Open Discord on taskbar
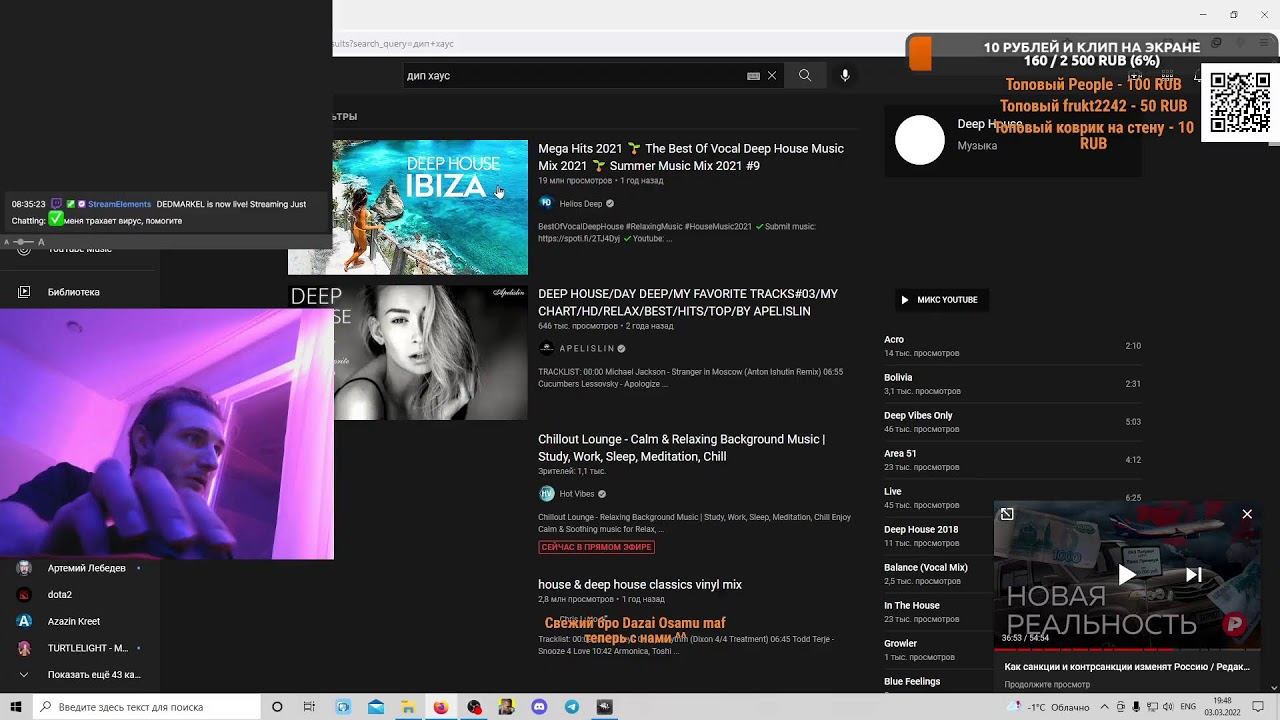This screenshot has width=1280, height=720. pyautogui.click(x=539, y=707)
